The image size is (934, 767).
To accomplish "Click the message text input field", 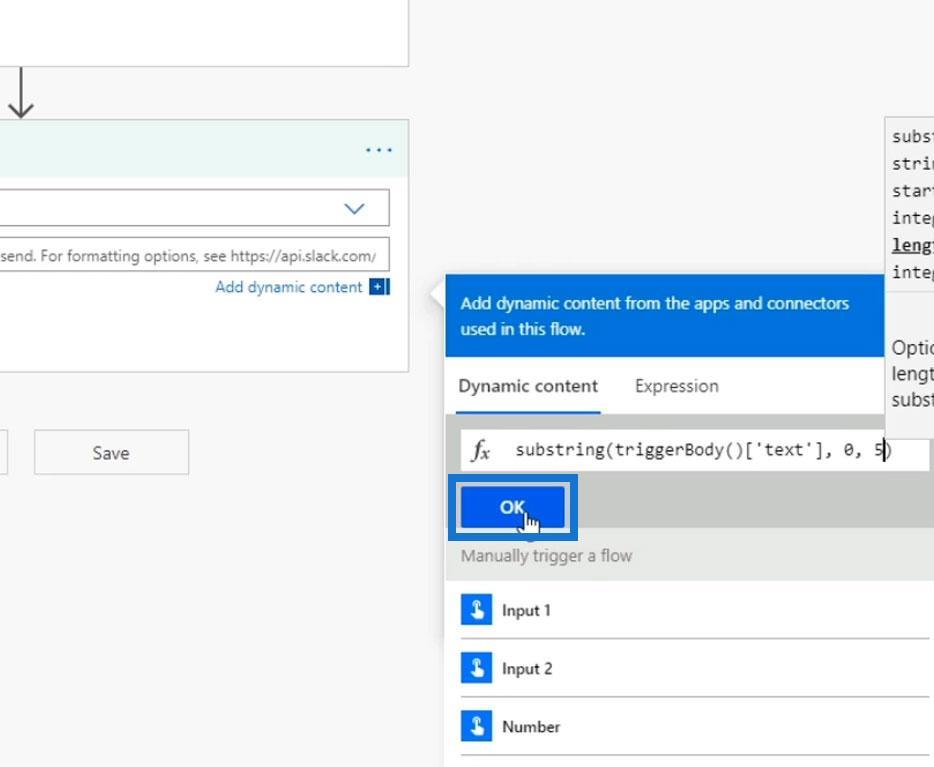I will [194, 255].
